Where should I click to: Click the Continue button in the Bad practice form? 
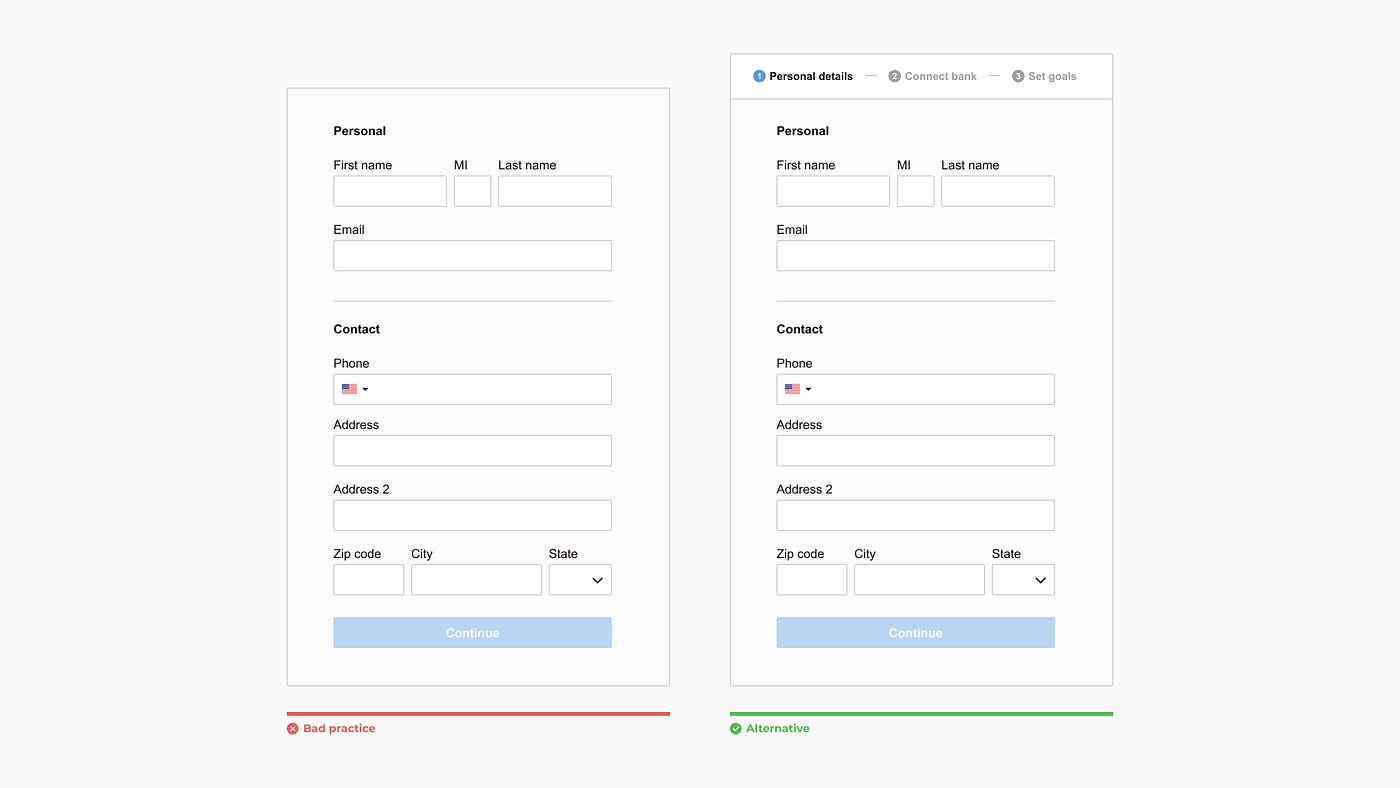(x=472, y=633)
